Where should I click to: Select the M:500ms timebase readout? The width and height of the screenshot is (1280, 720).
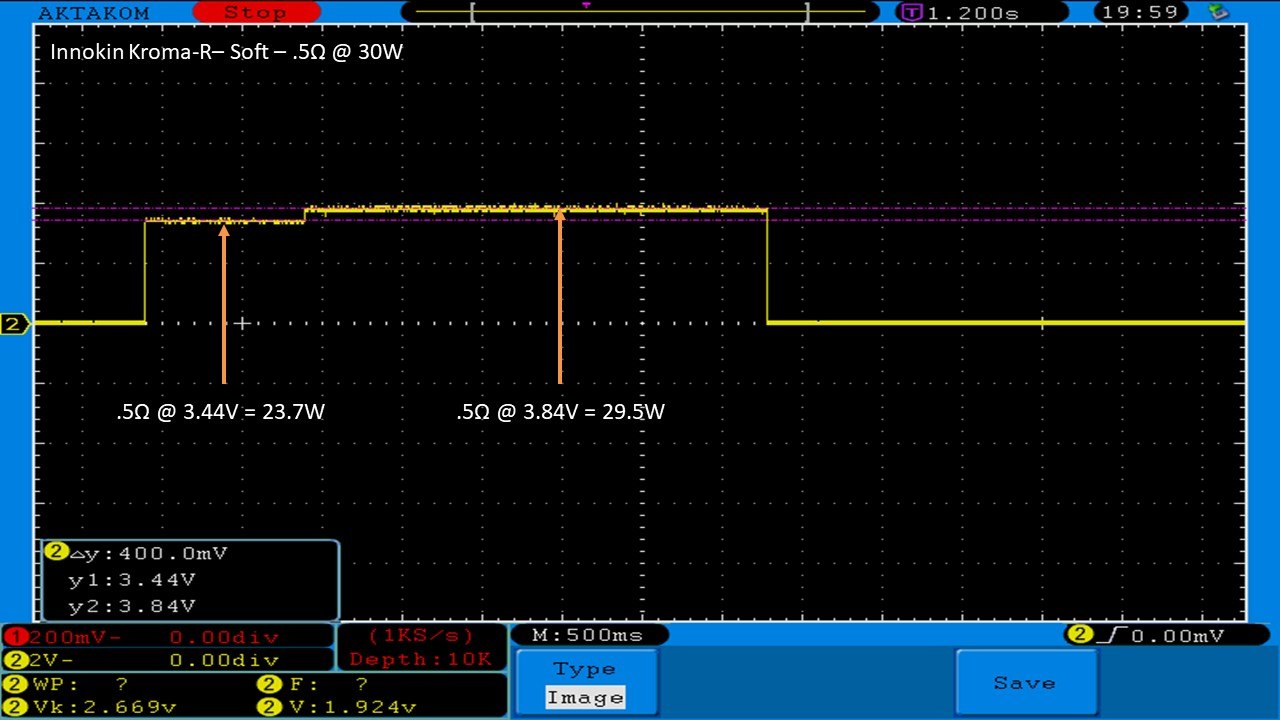588,635
